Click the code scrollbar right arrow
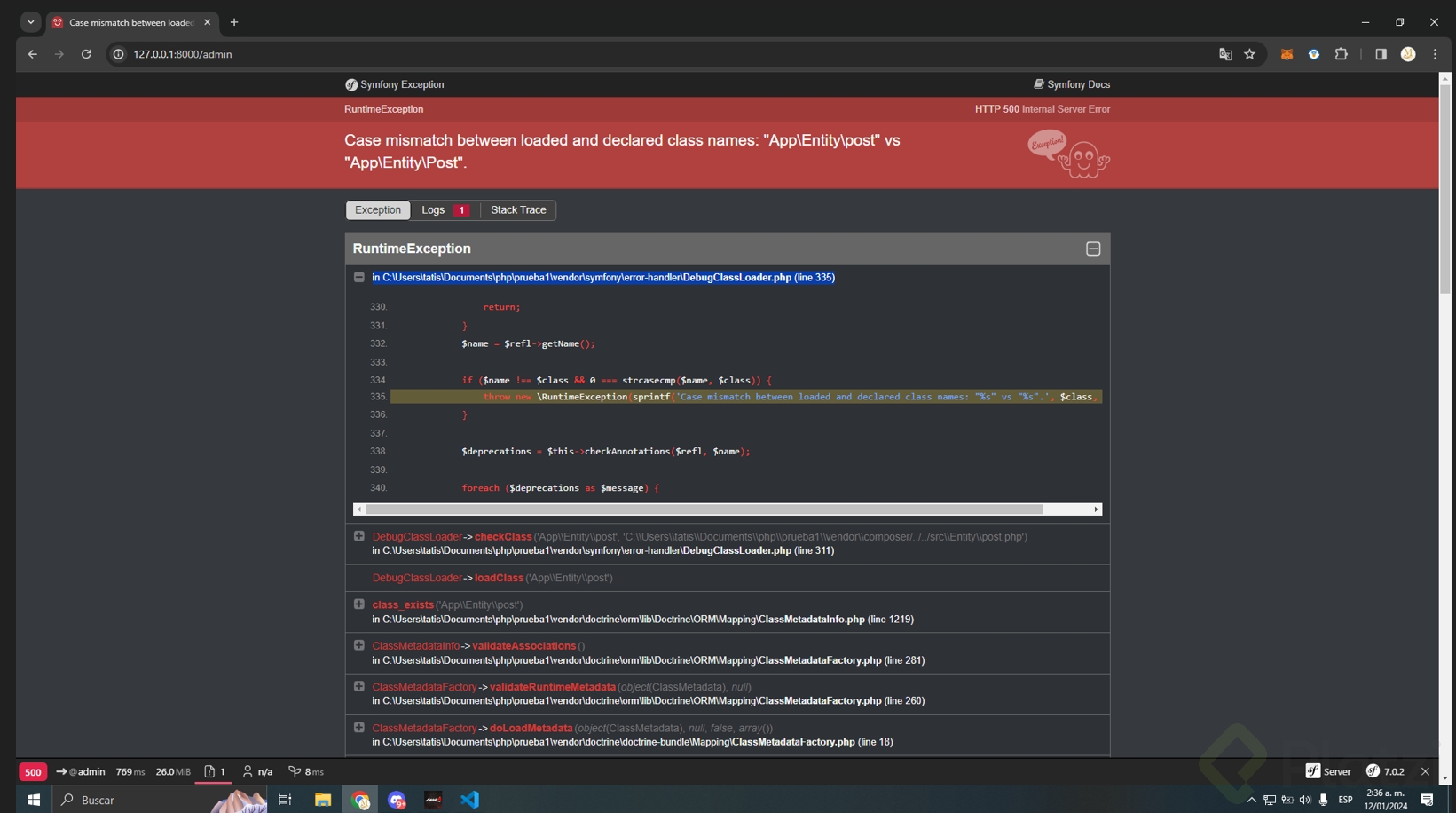The image size is (1456, 813). pyautogui.click(x=1097, y=509)
